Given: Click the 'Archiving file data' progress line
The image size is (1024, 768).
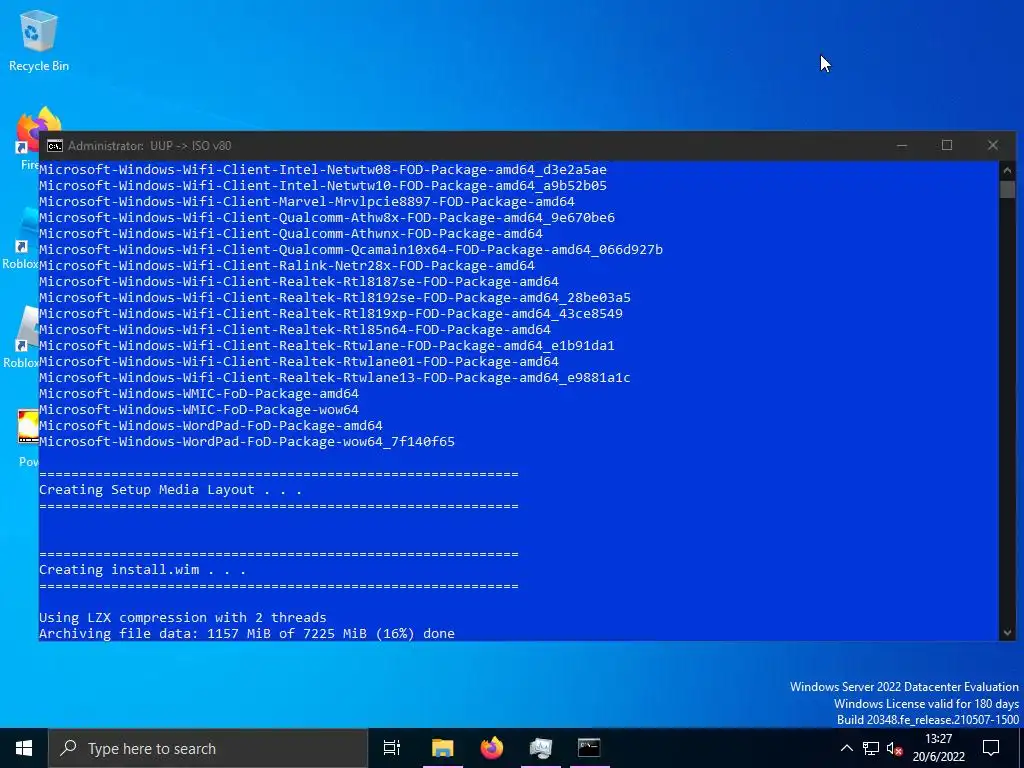Looking at the screenshot, I should 247,633.
